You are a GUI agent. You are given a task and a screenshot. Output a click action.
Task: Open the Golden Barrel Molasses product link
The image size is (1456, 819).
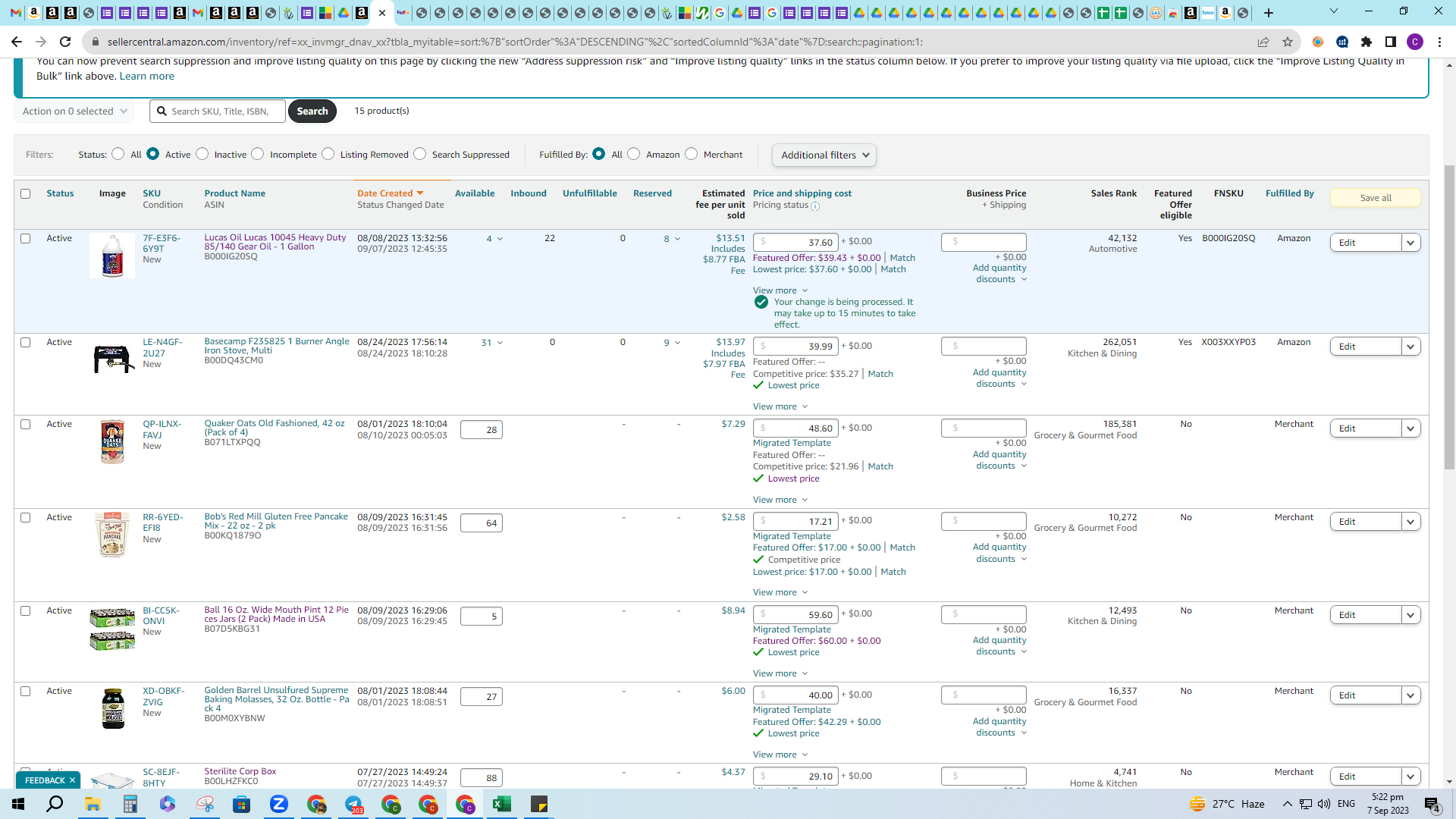point(277,699)
